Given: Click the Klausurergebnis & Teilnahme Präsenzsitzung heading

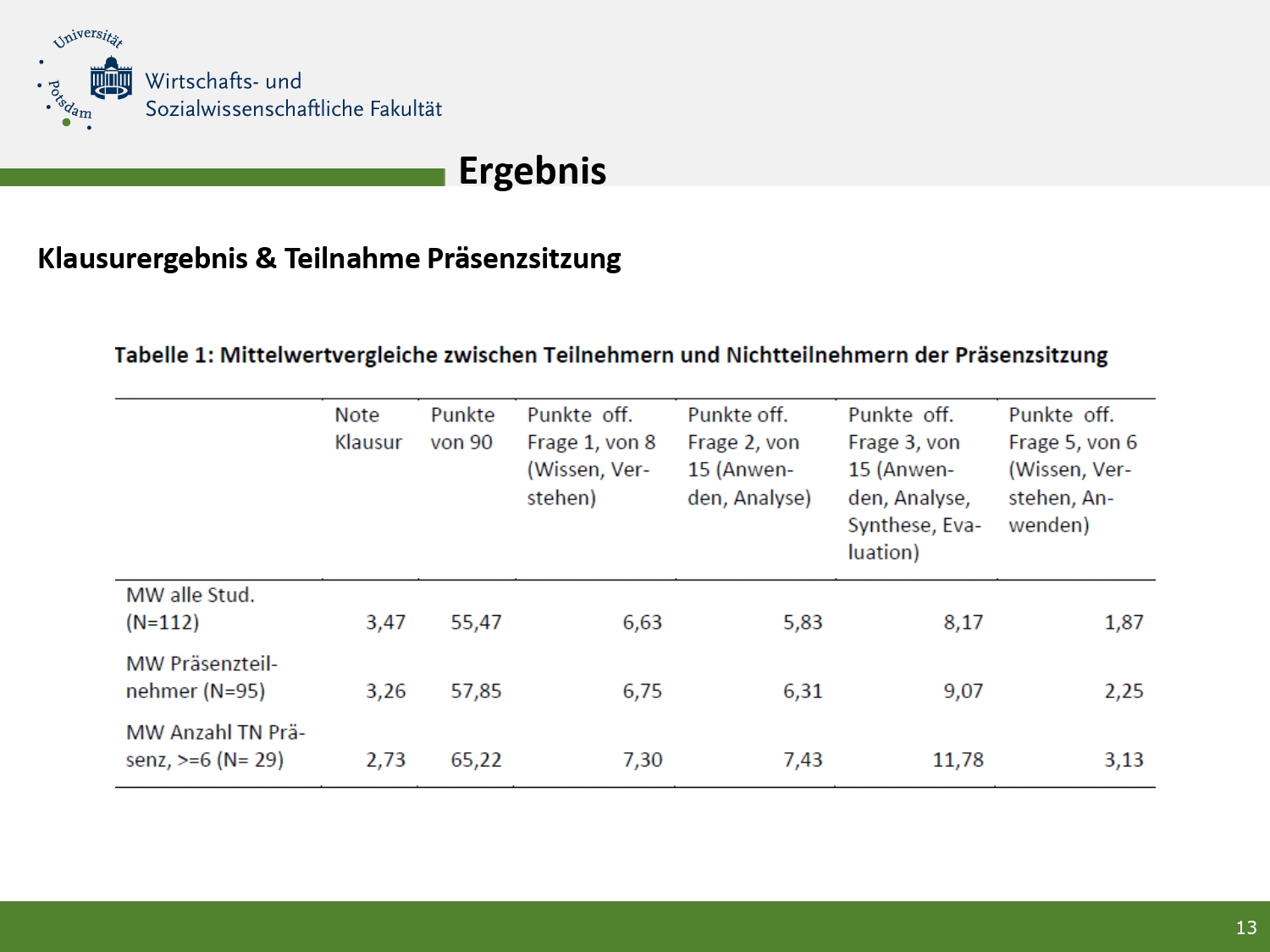Looking at the screenshot, I should pos(329,258).
